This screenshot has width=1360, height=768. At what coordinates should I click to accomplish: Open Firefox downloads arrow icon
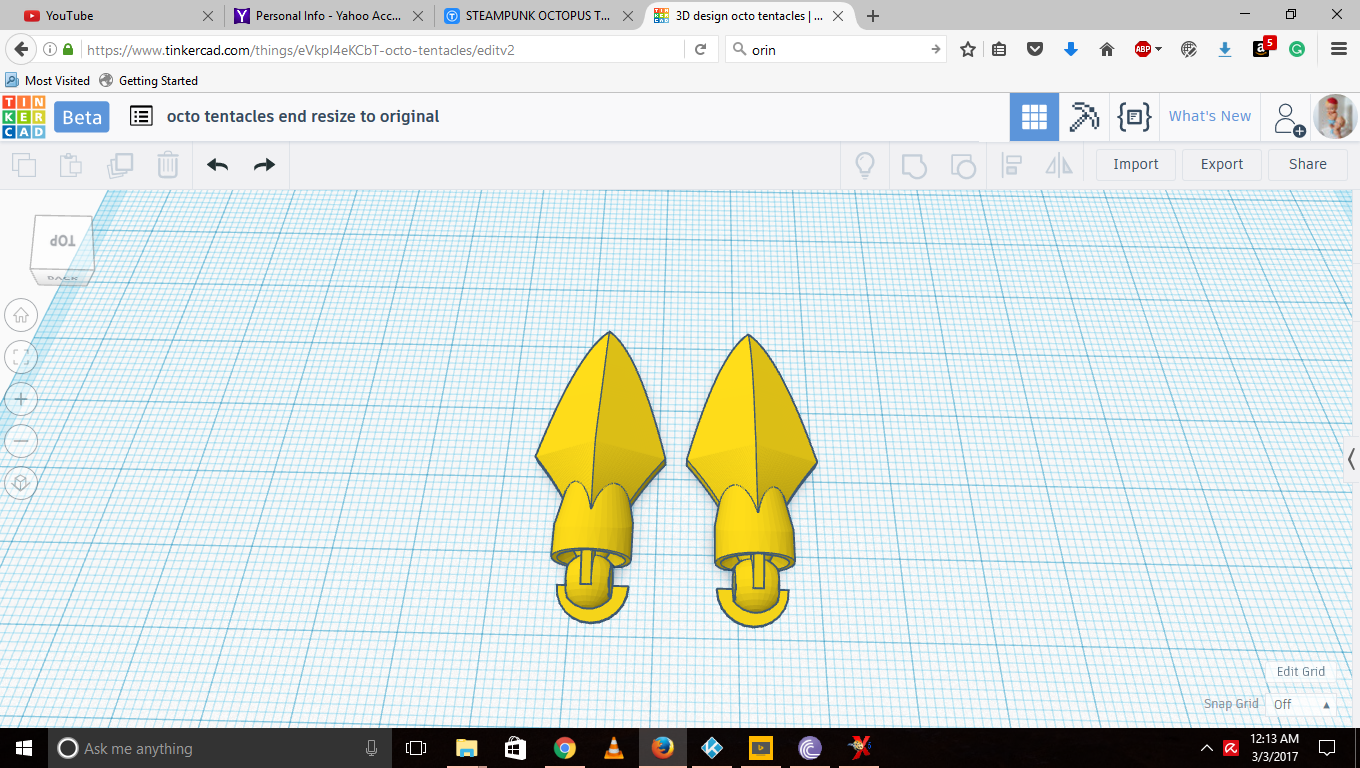(1071, 49)
